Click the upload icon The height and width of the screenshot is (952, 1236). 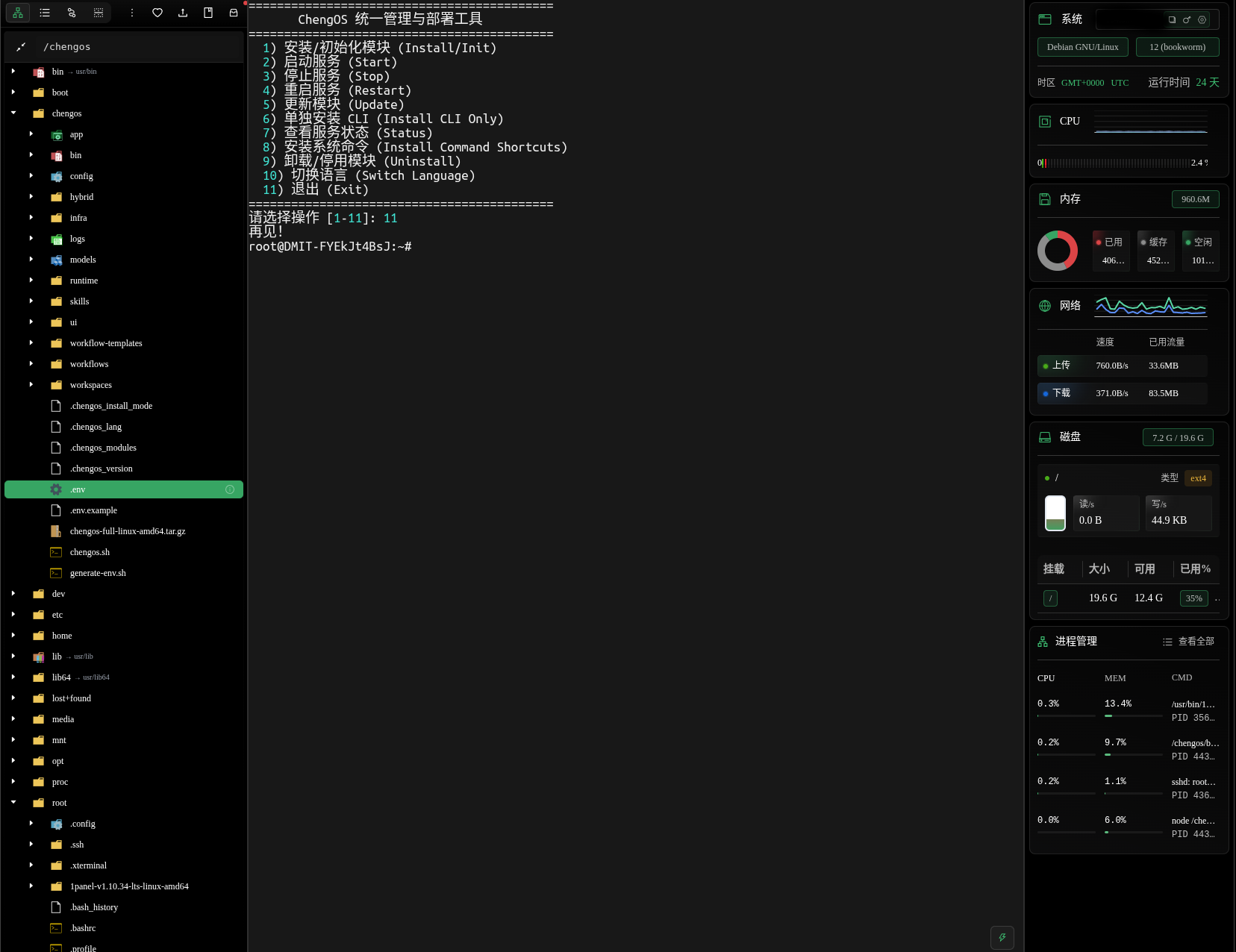[x=183, y=13]
